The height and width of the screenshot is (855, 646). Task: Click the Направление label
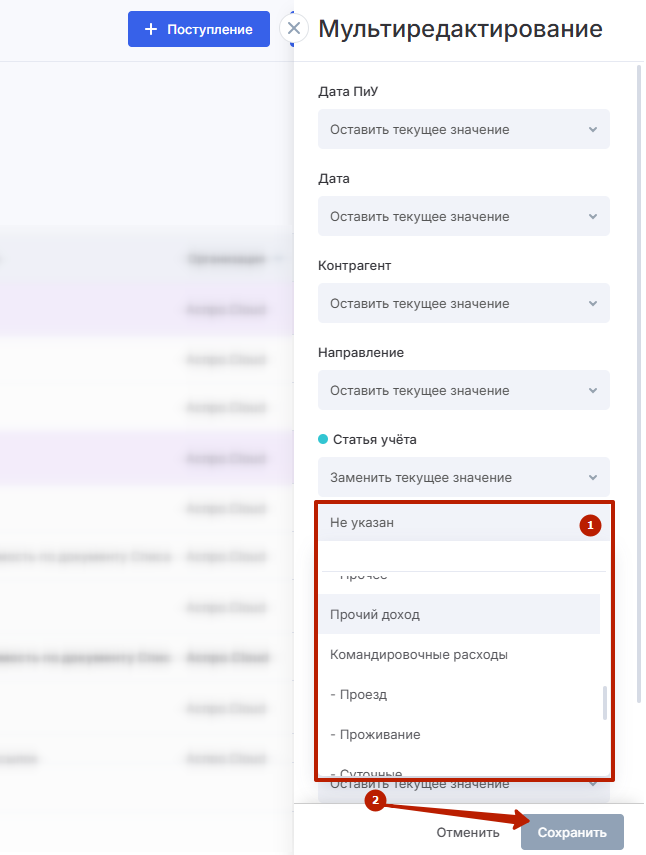(361, 353)
